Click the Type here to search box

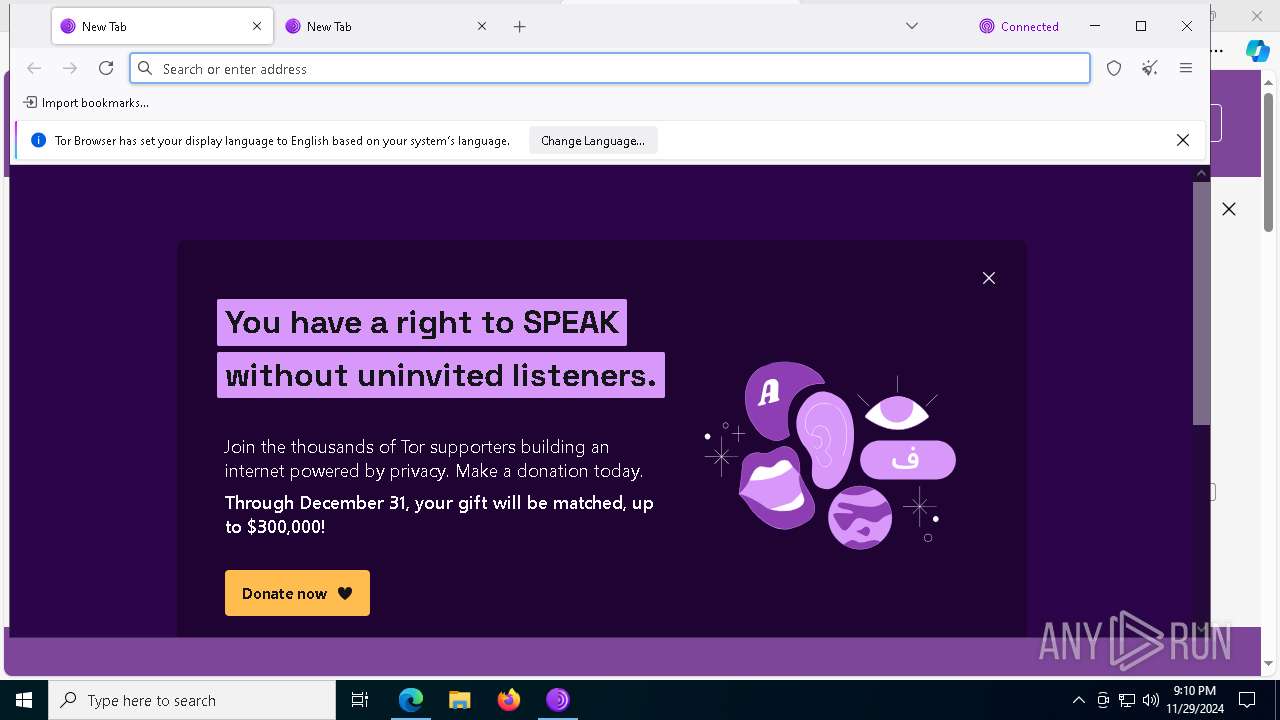(192, 700)
